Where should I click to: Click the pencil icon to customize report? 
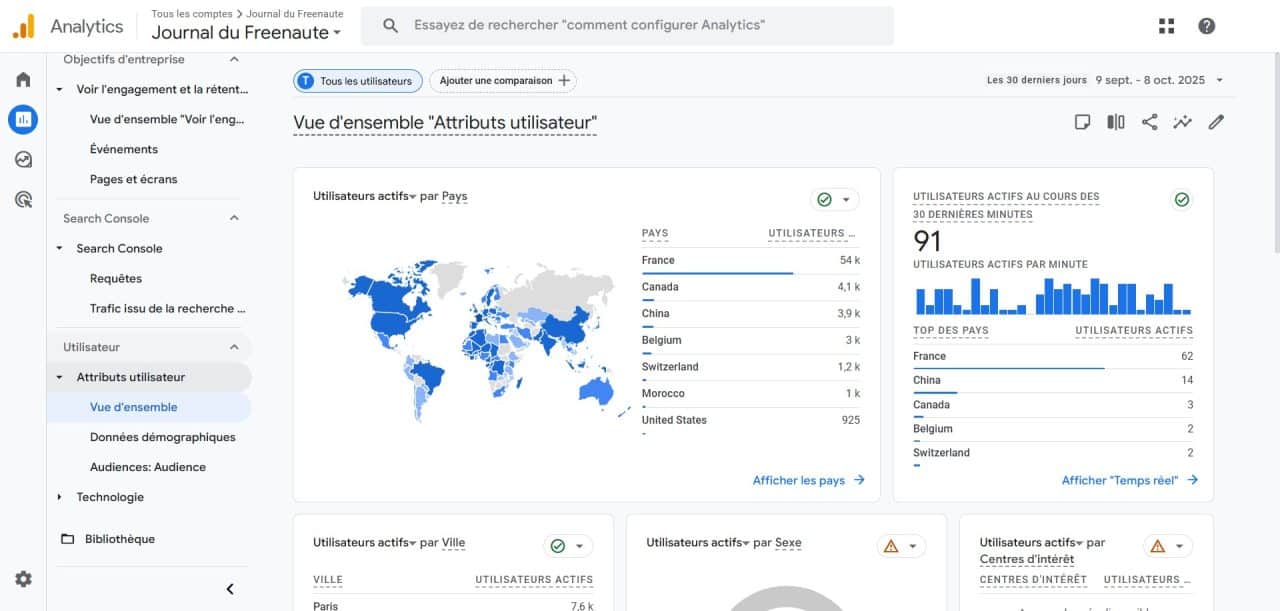[1216, 122]
